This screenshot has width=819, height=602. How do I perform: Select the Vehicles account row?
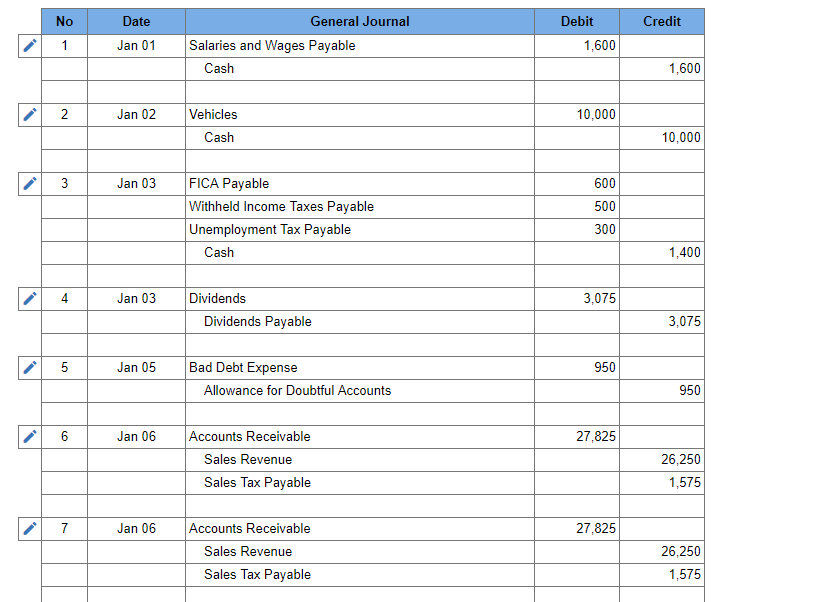[360, 115]
